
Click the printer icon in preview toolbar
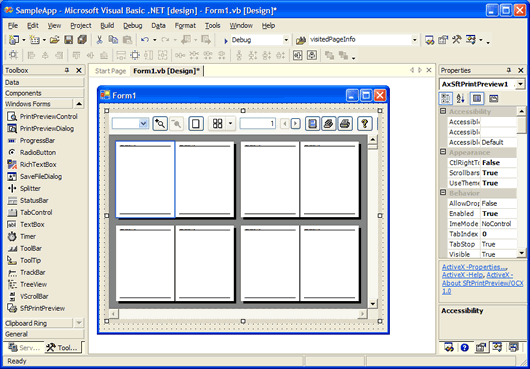(345, 124)
